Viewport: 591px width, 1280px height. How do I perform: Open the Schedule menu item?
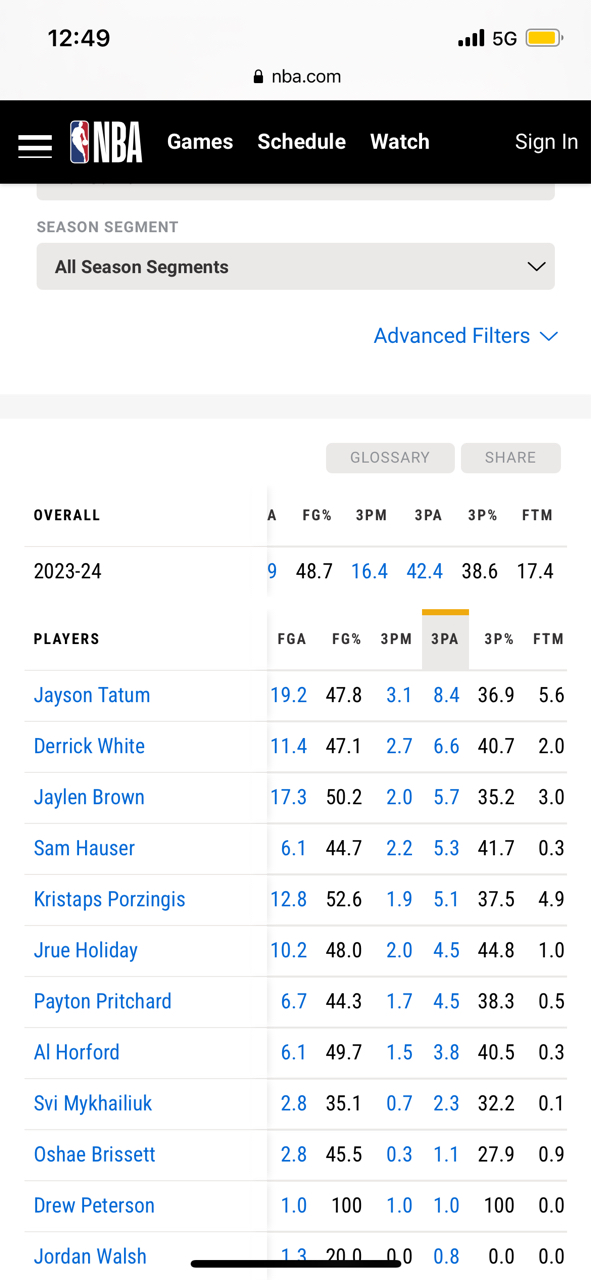click(x=301, y=142)
